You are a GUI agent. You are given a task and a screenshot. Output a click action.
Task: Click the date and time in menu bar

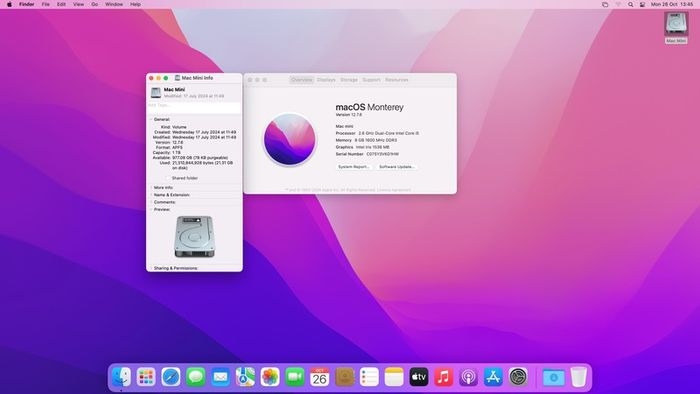click(672, 4)
